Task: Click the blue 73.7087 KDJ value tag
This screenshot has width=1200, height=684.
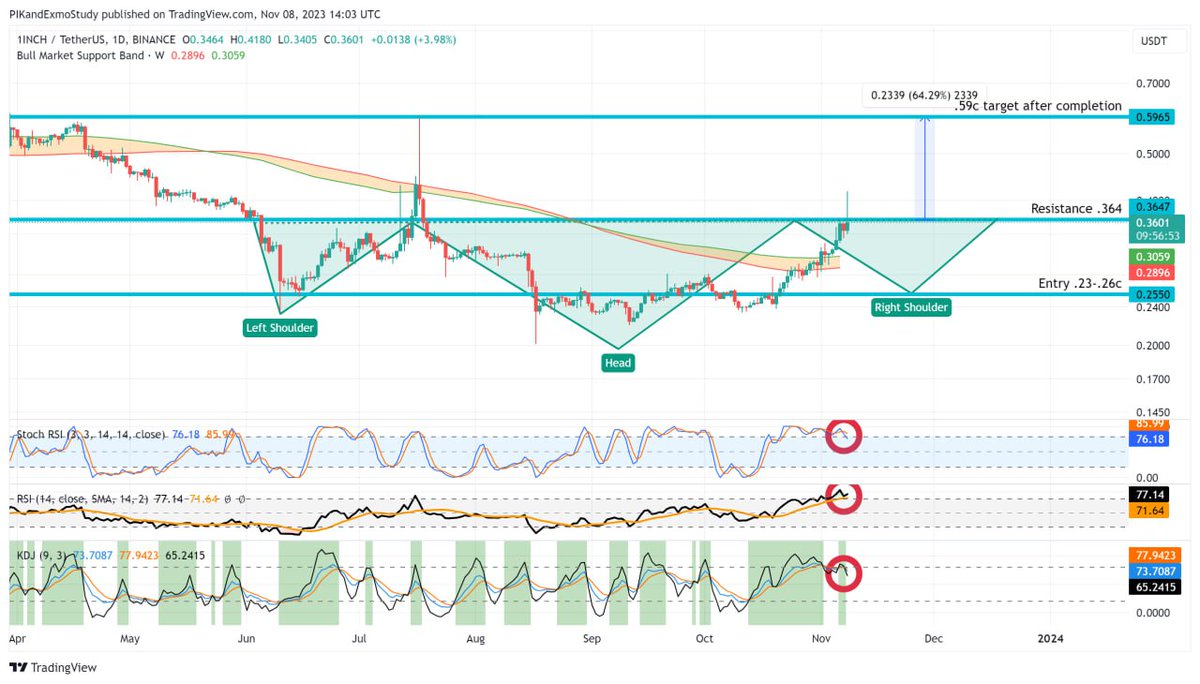Action: (1153, 569)
